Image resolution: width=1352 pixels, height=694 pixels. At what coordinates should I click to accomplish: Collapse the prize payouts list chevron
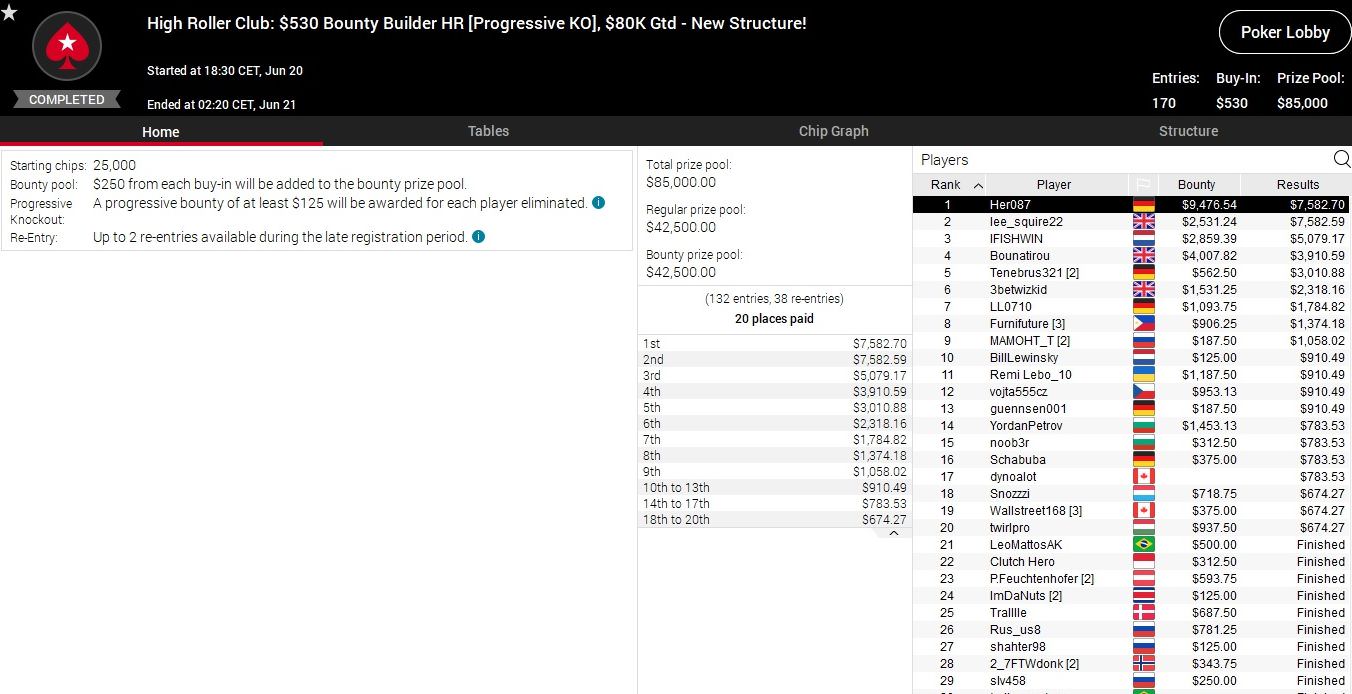click(893, 534)
